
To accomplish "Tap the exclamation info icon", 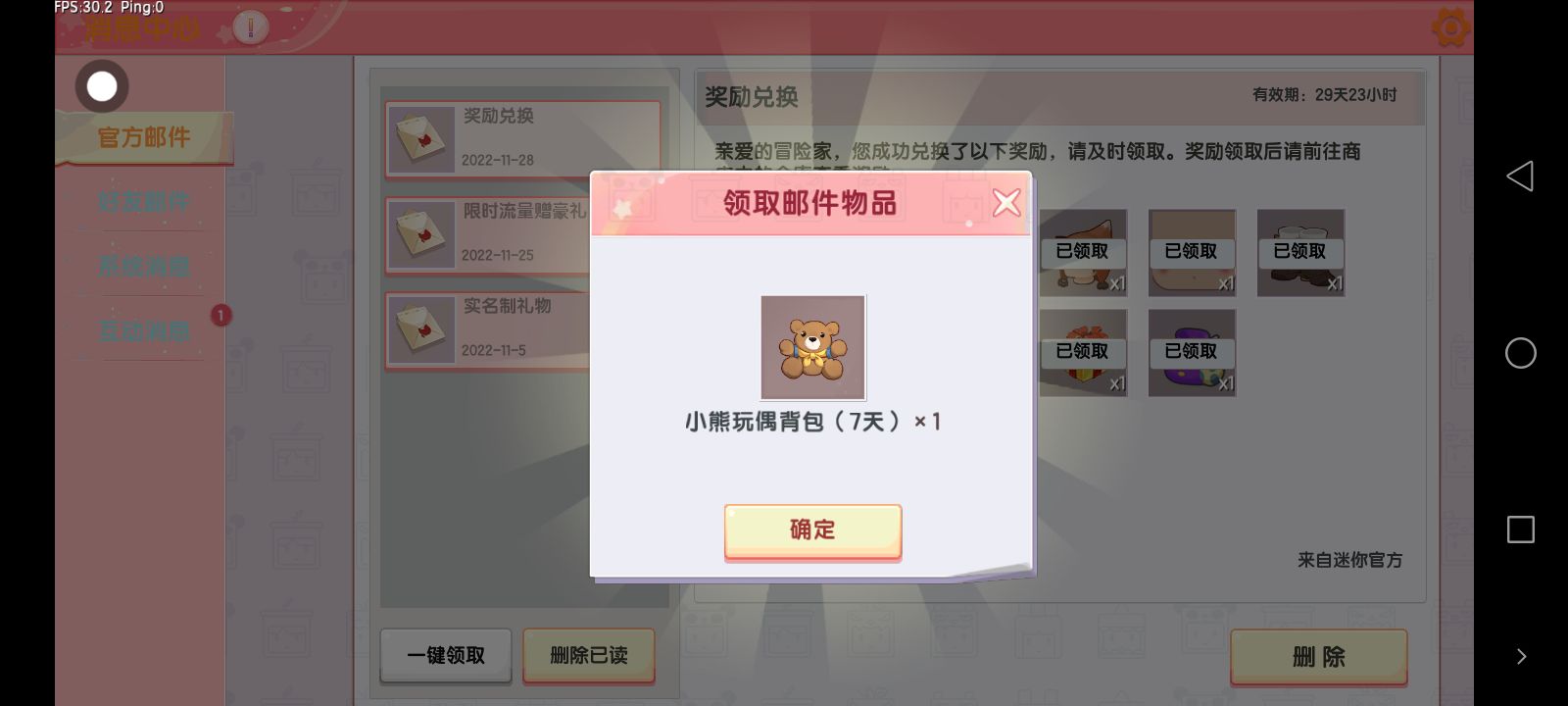I will pyautogui.click(x=251, y=27).
